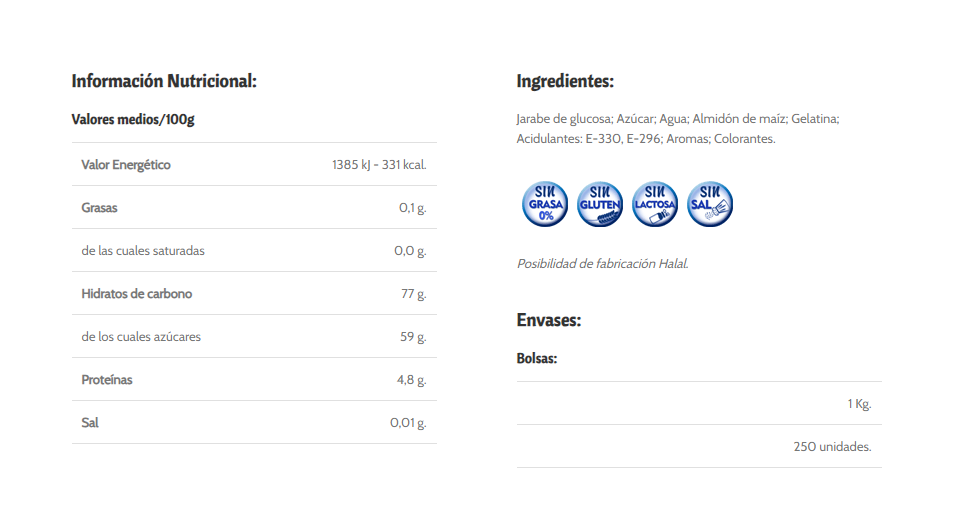
Task: Click the Valor Energético row label
Action: (x=126, y=165)
